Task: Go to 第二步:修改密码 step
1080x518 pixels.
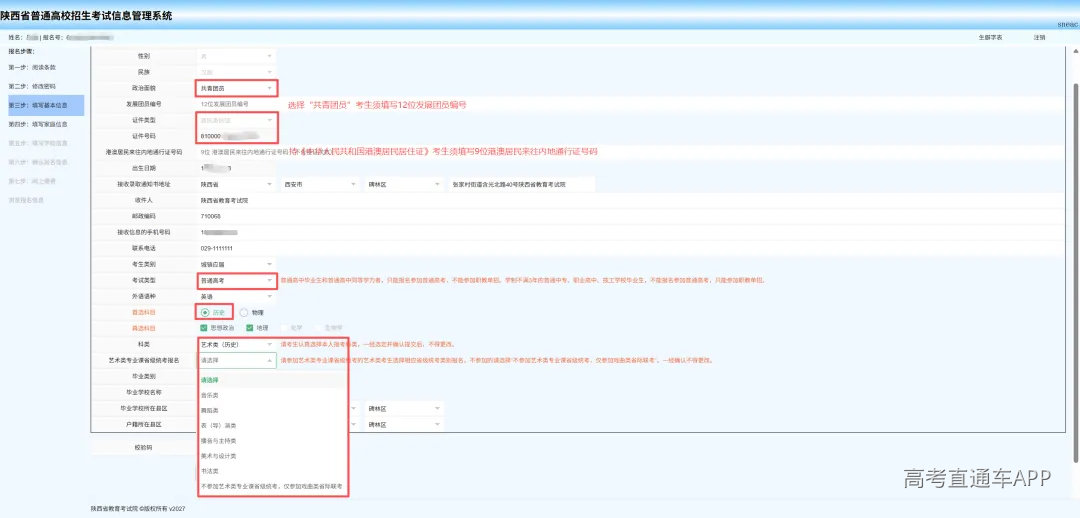Action: (32, 87)
